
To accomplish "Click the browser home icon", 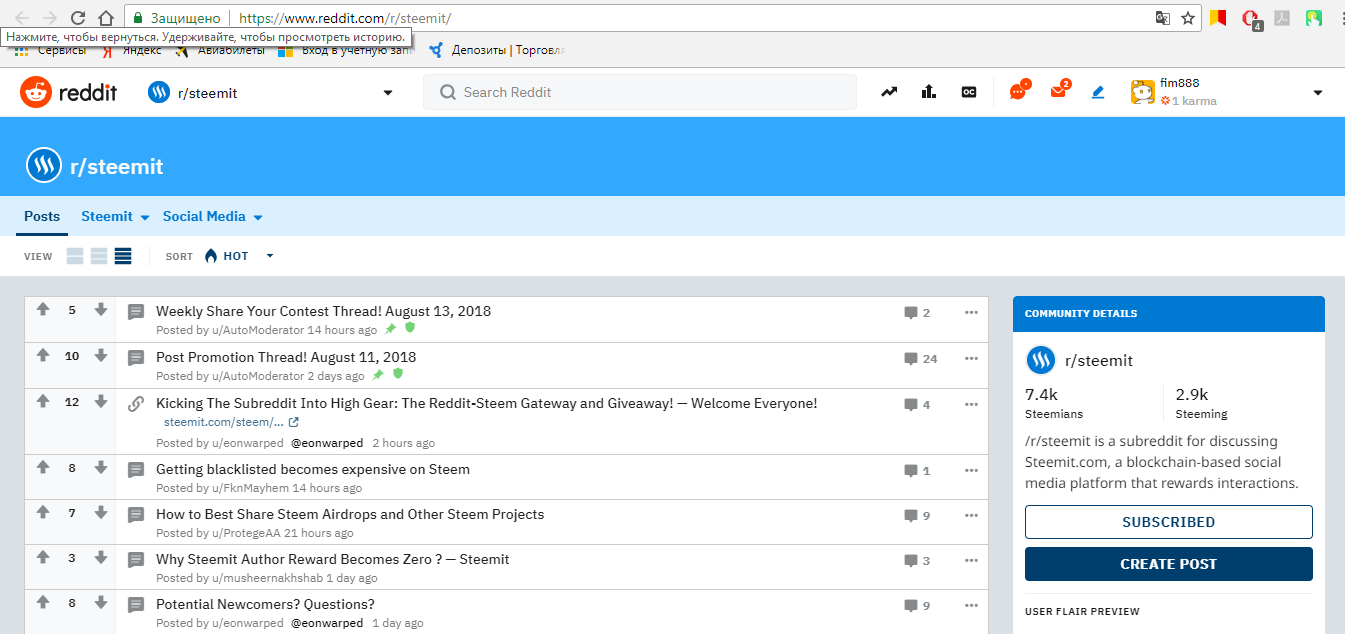I will click(106, 18).
